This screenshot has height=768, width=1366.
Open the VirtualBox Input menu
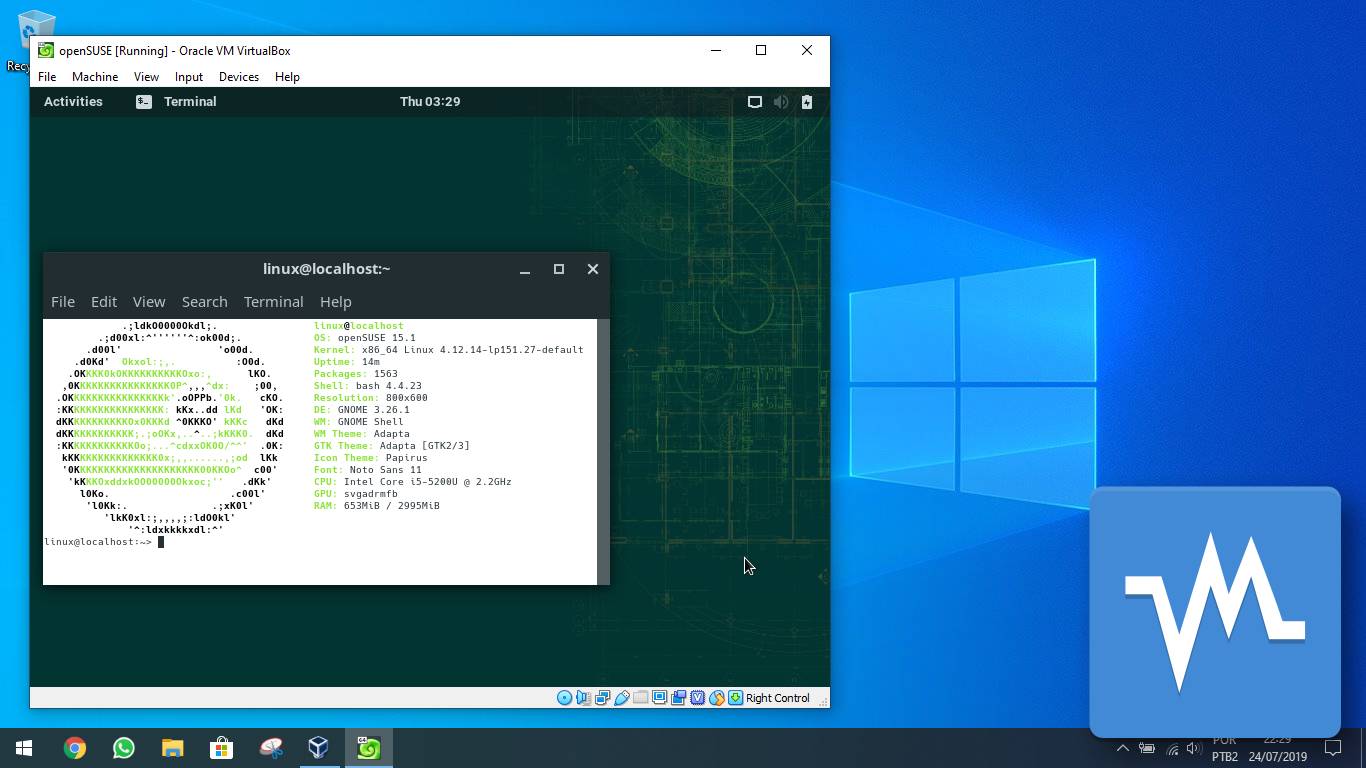pos(189,77)
